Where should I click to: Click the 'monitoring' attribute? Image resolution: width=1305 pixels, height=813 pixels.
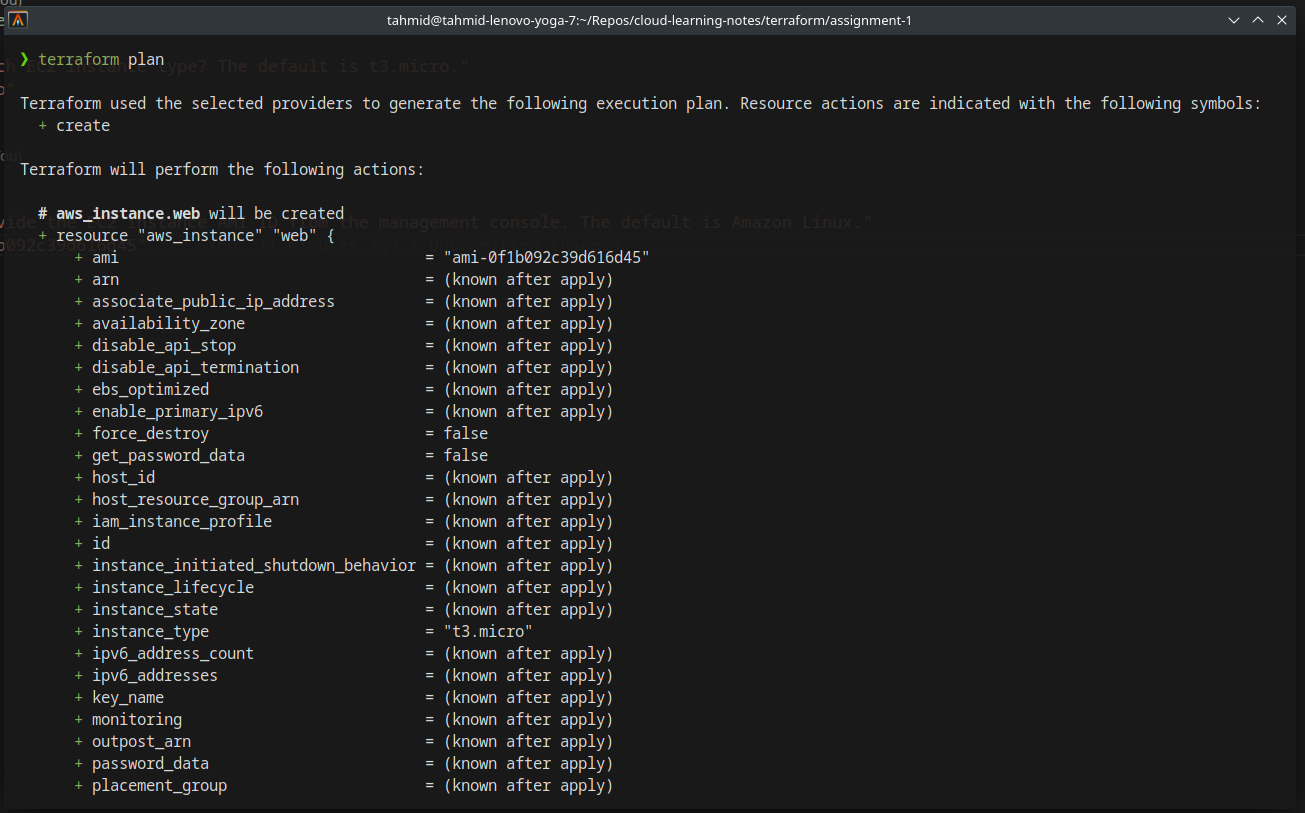coord(137,720)
